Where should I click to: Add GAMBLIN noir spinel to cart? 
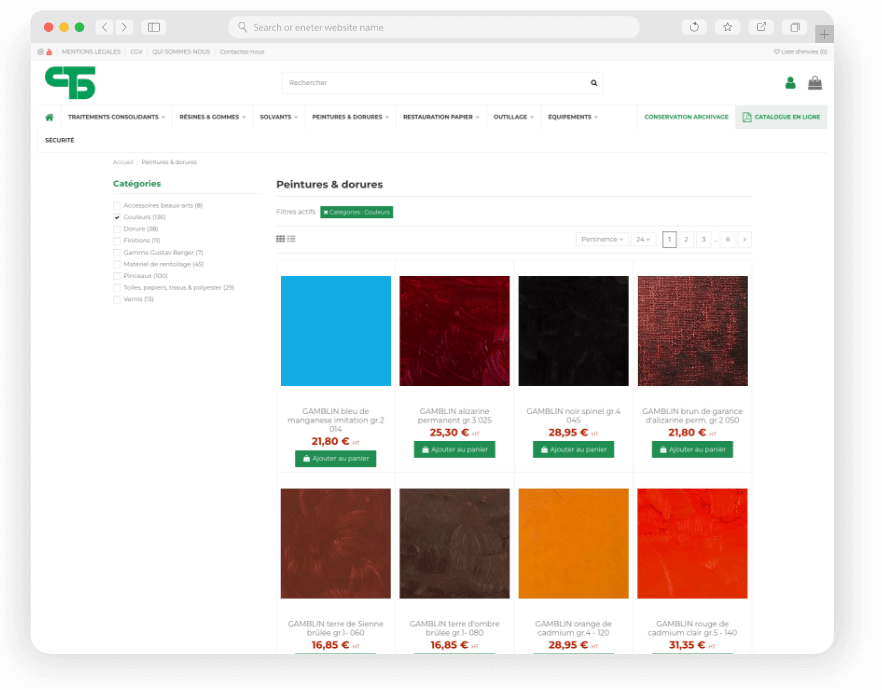(x=573, y=450)
